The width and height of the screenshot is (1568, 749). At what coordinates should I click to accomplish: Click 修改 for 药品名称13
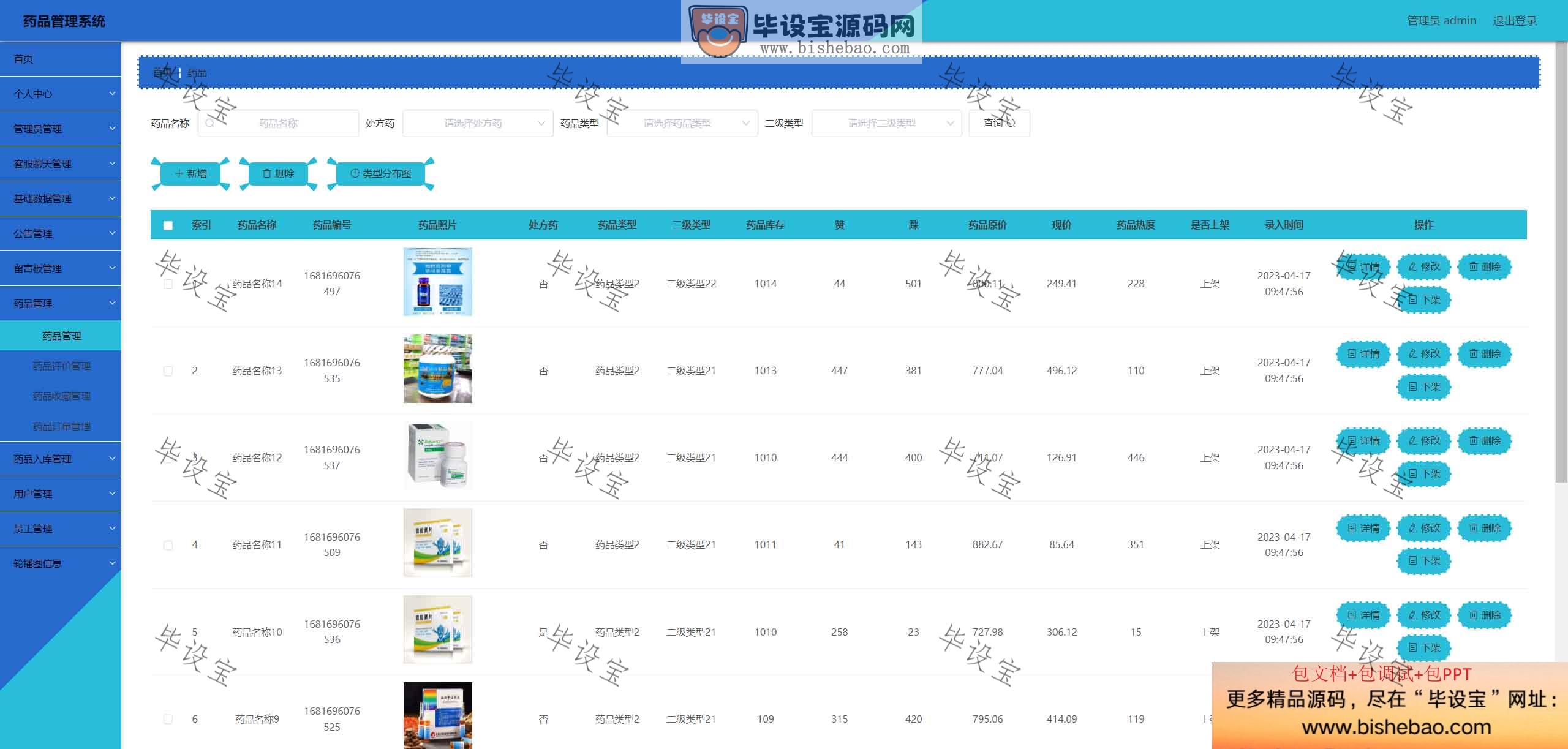(x=1424, y=354)
